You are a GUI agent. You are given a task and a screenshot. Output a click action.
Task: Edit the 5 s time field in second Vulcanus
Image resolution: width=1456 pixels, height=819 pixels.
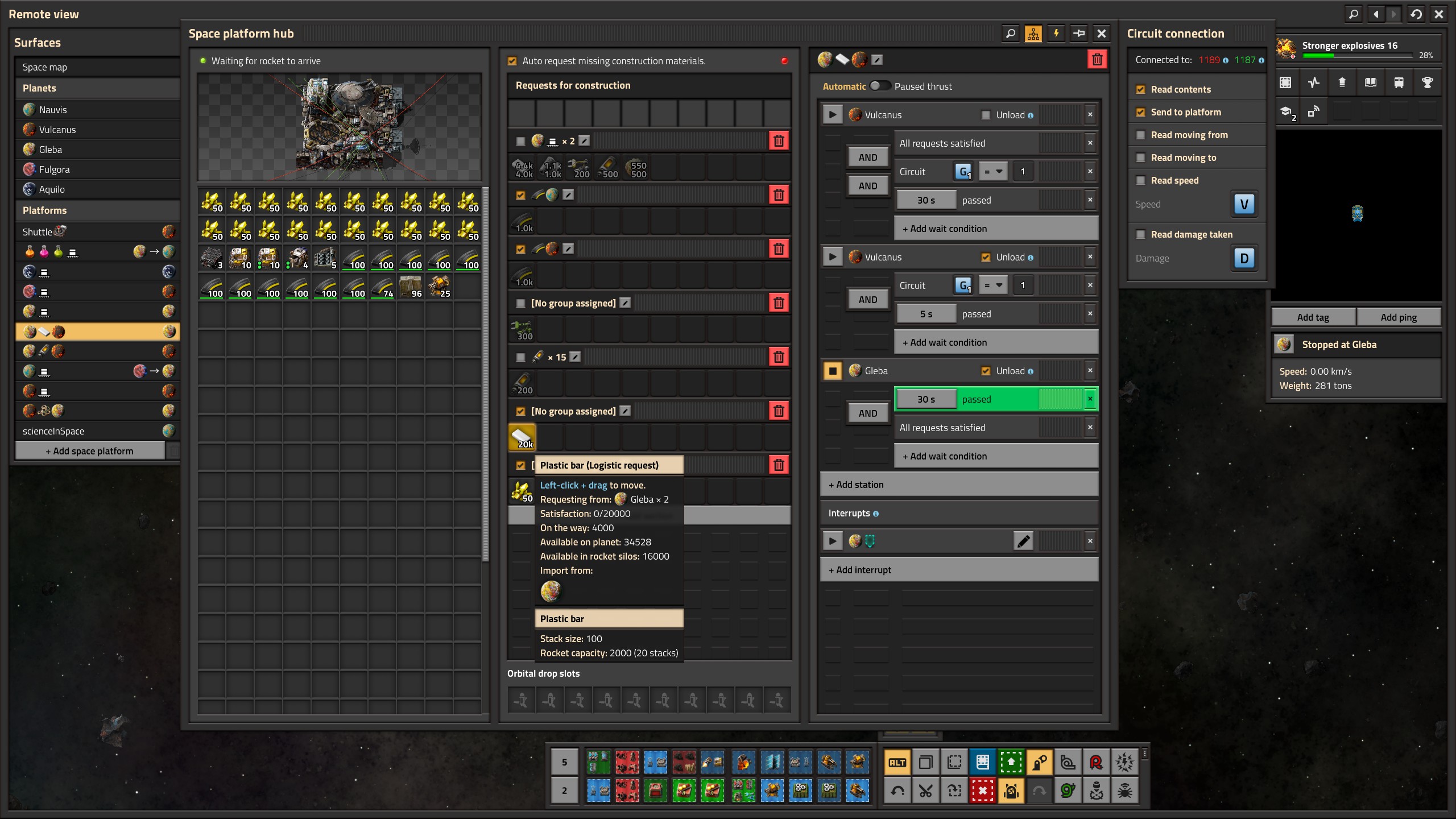point(926,314)
